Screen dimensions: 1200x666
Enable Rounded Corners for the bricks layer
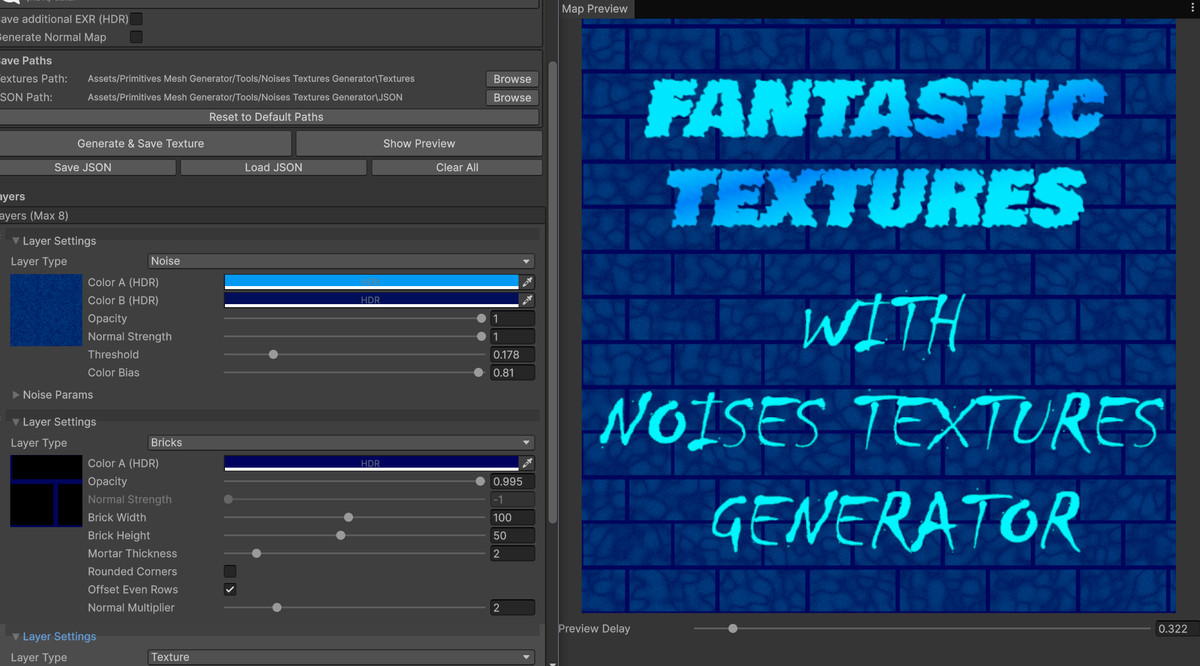click(229, 571)
